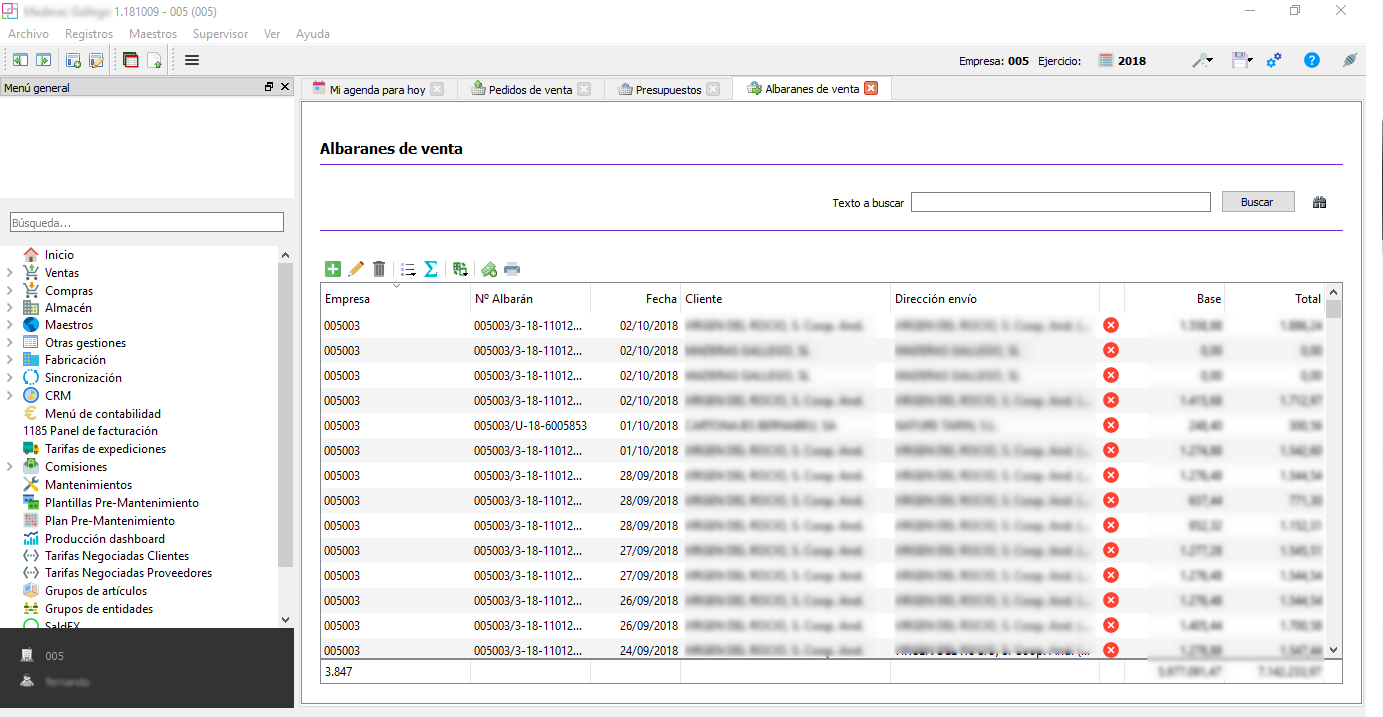The width and height of the screenshot is (1383, 717).
Task: Click the blue gears settings icon
Action: point(1274,60)
